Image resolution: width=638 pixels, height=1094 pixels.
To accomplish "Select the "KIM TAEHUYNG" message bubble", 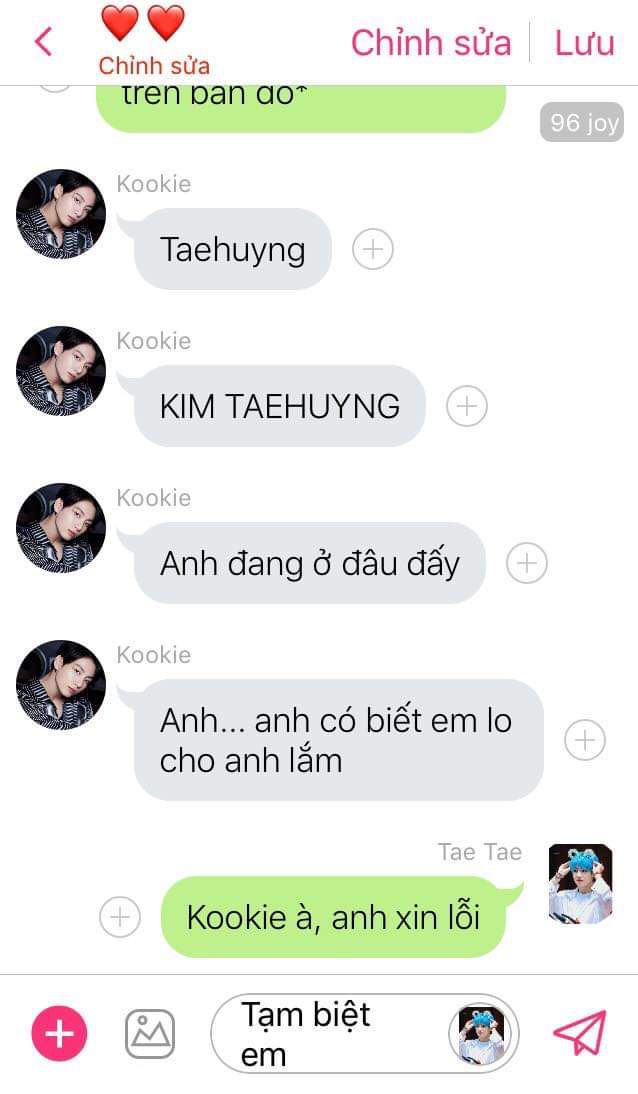I will click(x=279, y=405).
